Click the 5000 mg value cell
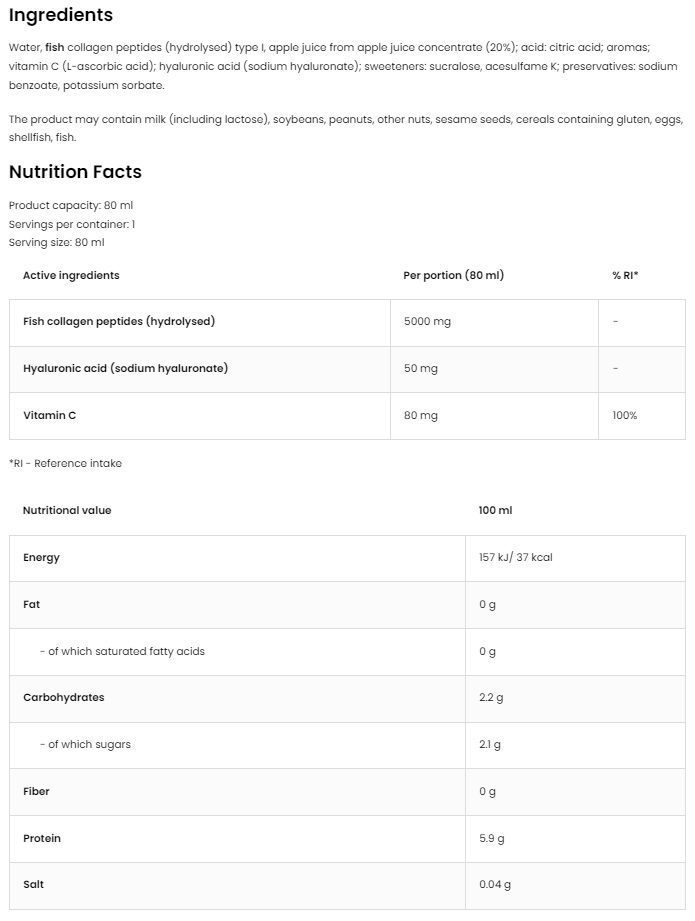 (x=427, y=322)
